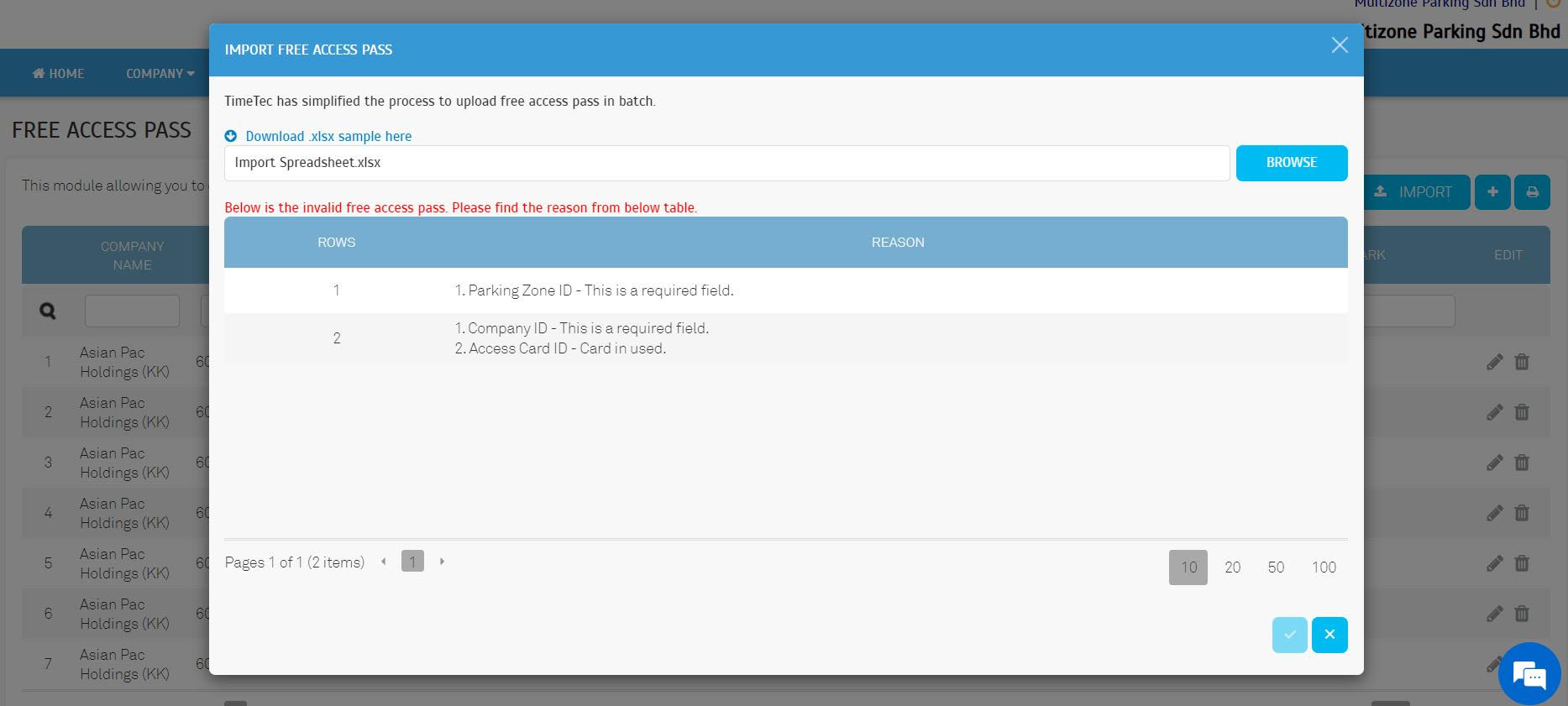This screenshot has width=1568, height=706.
Task: Click the plus add button
Action: [1492, 192]
